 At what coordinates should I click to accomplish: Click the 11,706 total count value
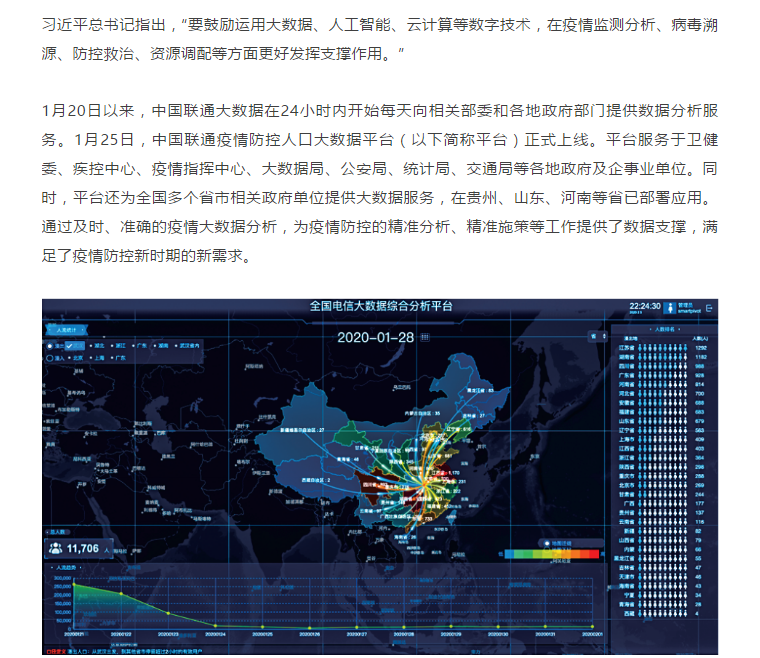(x=82, y=548)
